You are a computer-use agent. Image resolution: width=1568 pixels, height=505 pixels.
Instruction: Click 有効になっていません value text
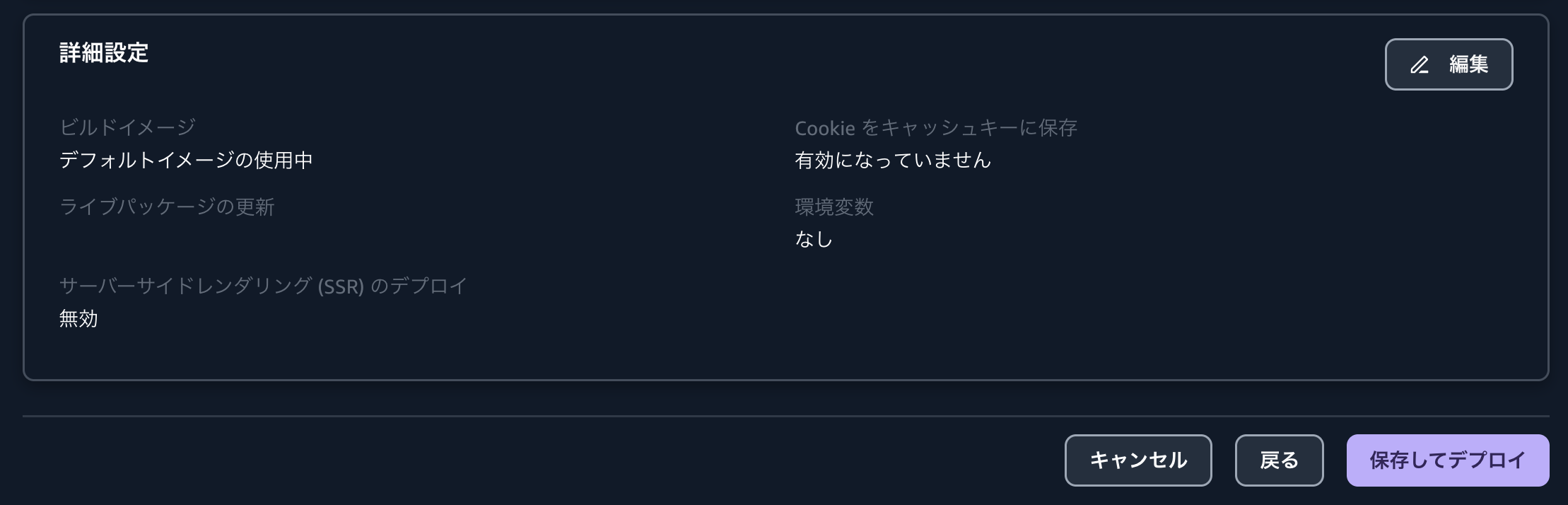[894, 161]
